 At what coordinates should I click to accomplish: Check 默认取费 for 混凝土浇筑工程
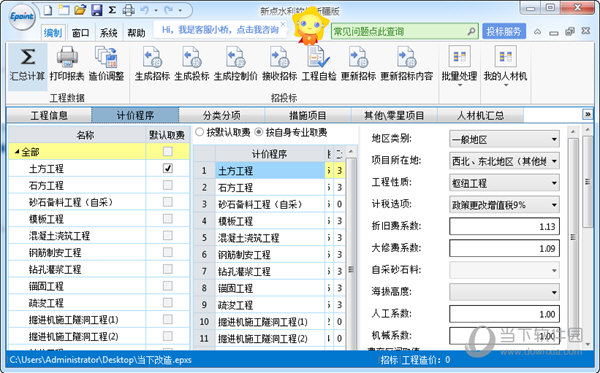coord(168,236)
